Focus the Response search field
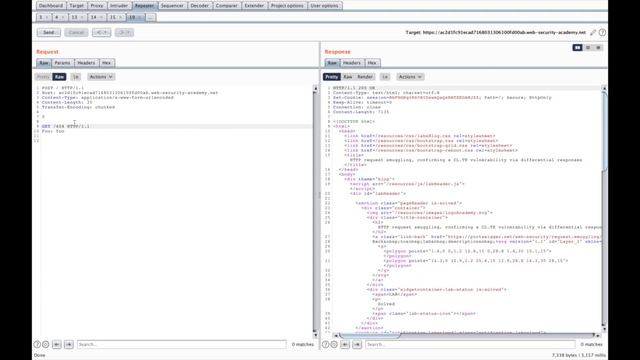Viewport: 640px width, 360px height. coord(470,344)
